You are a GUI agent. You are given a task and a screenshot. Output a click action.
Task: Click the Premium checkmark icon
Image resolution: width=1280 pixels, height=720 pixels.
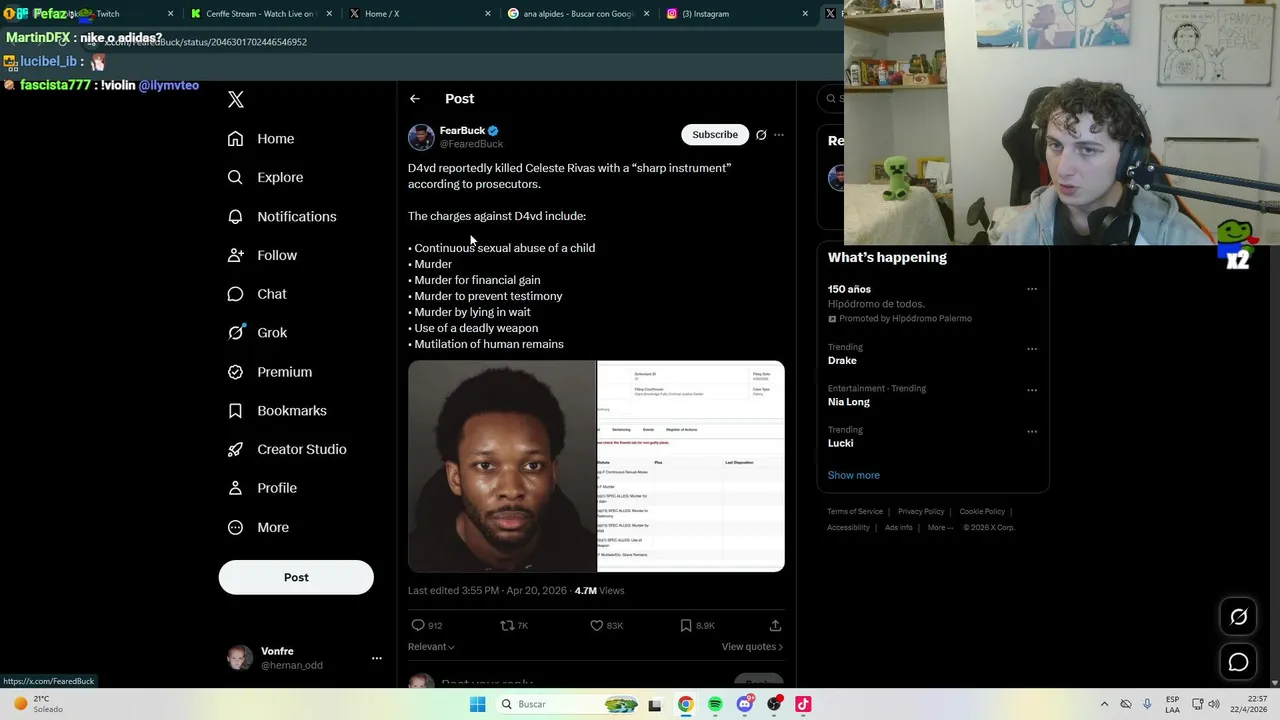click(235, 372)
